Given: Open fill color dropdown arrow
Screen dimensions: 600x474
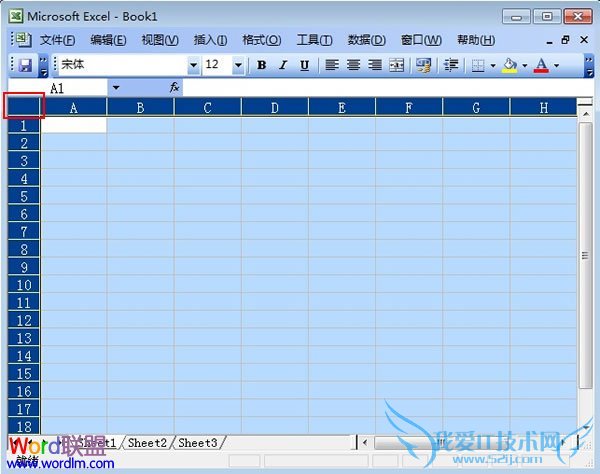Looking at the screenshot, I should tap(525, 66).
